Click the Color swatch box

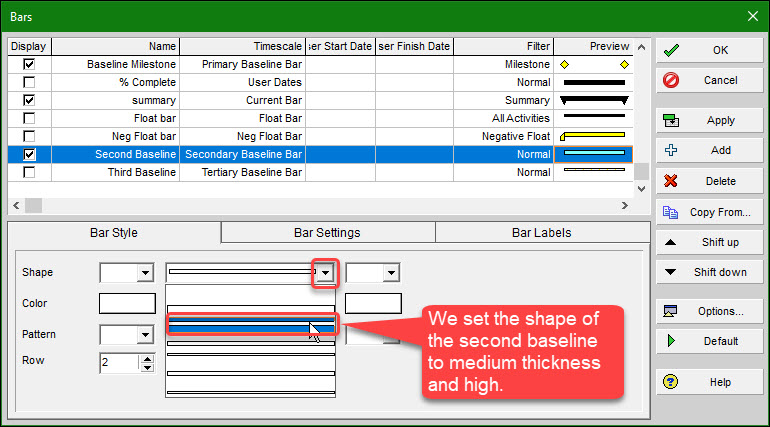tap(127, 304)
